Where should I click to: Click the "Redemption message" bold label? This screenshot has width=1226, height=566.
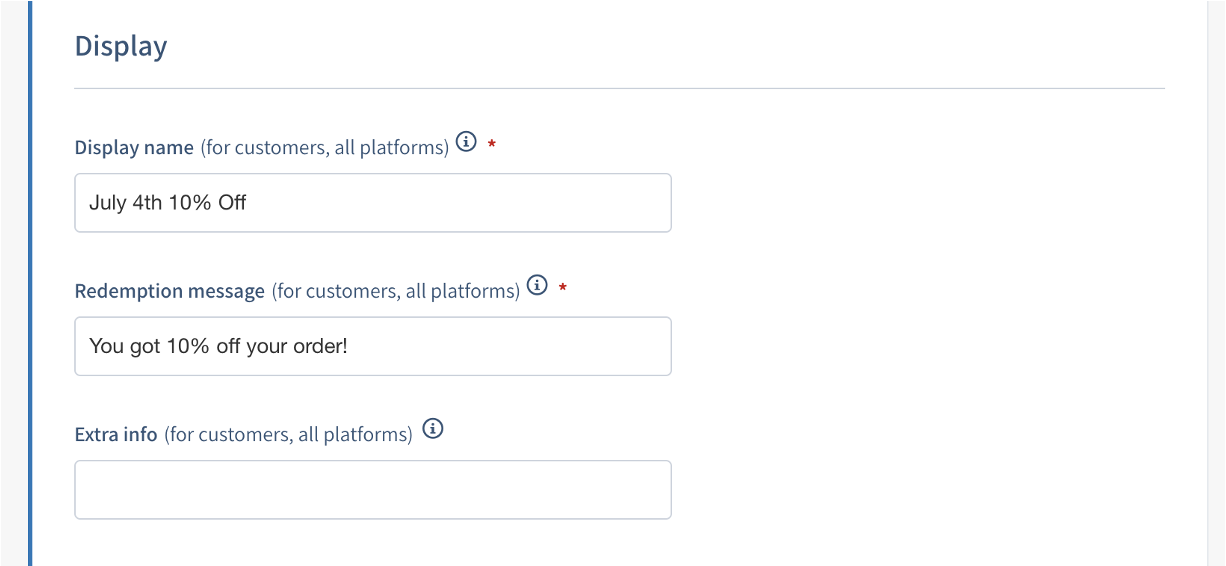(170, 291)
